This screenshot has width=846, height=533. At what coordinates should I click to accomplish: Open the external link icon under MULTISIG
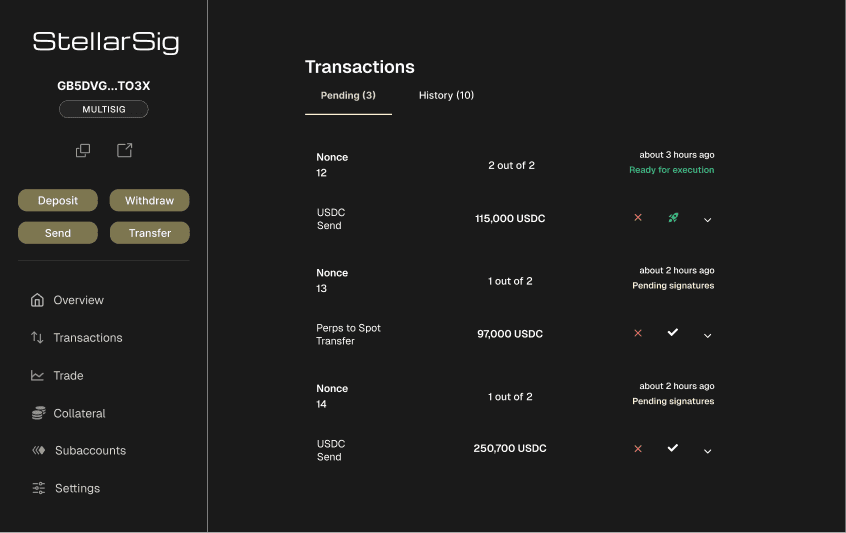[x=124, y=151]
